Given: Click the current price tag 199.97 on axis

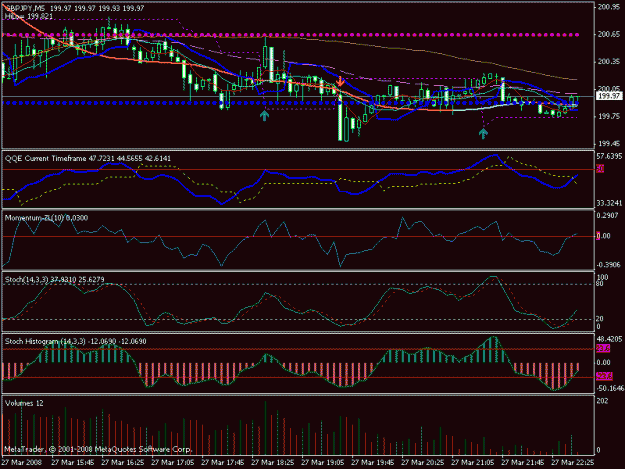Looking at the screenshot, I should [x=609, y=96].
